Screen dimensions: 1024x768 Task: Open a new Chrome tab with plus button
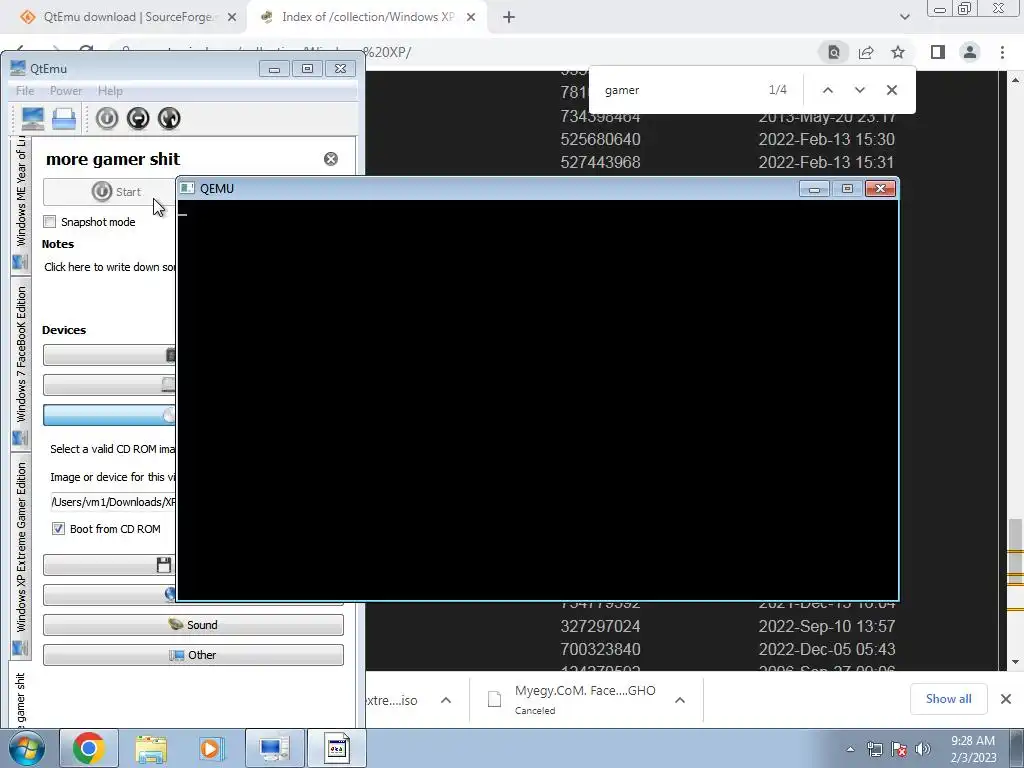point(509,17)
